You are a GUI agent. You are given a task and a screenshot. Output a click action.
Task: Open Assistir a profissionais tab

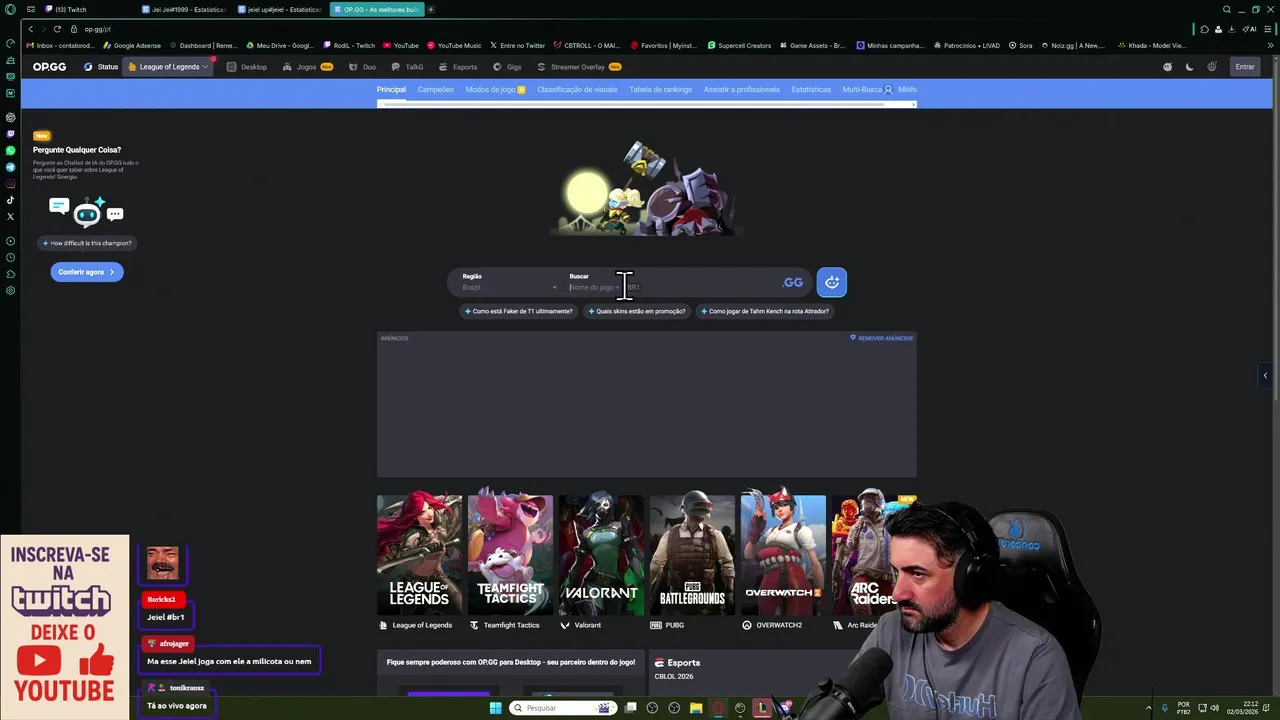tap(741, 89)
